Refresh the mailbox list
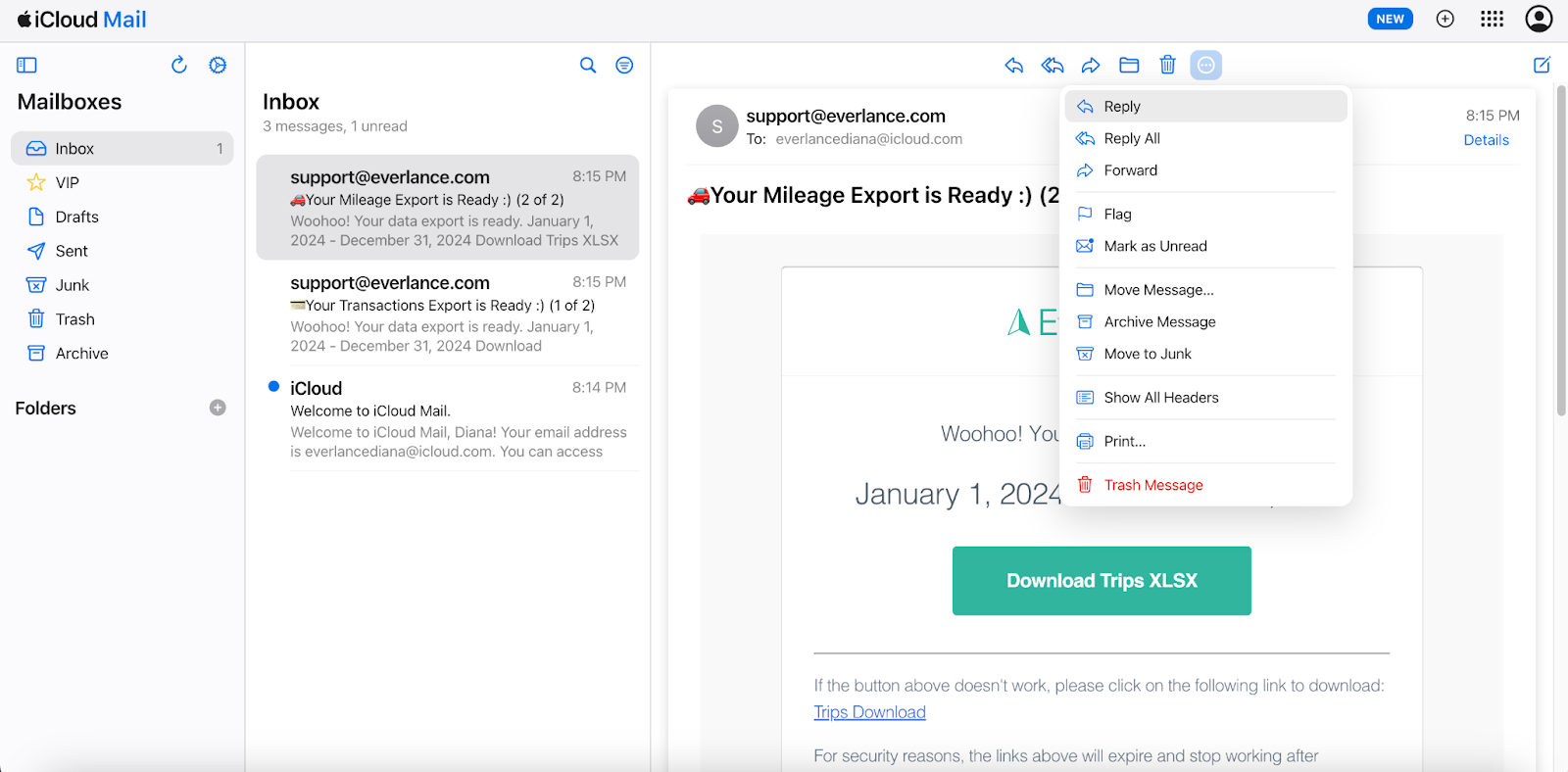Viewport: 1568px width, 772px height. point(178,66)
